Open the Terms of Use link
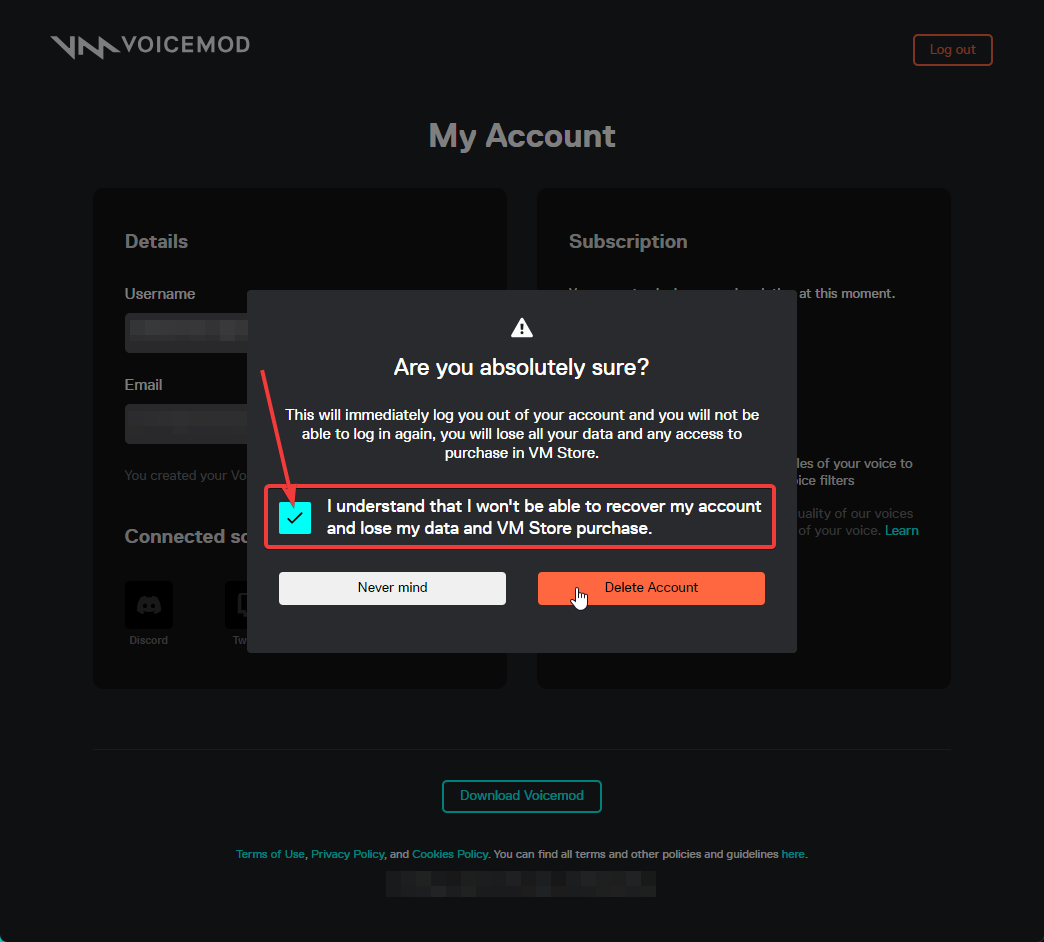The height and width of the screenshot is (942, 1044). 270,854
